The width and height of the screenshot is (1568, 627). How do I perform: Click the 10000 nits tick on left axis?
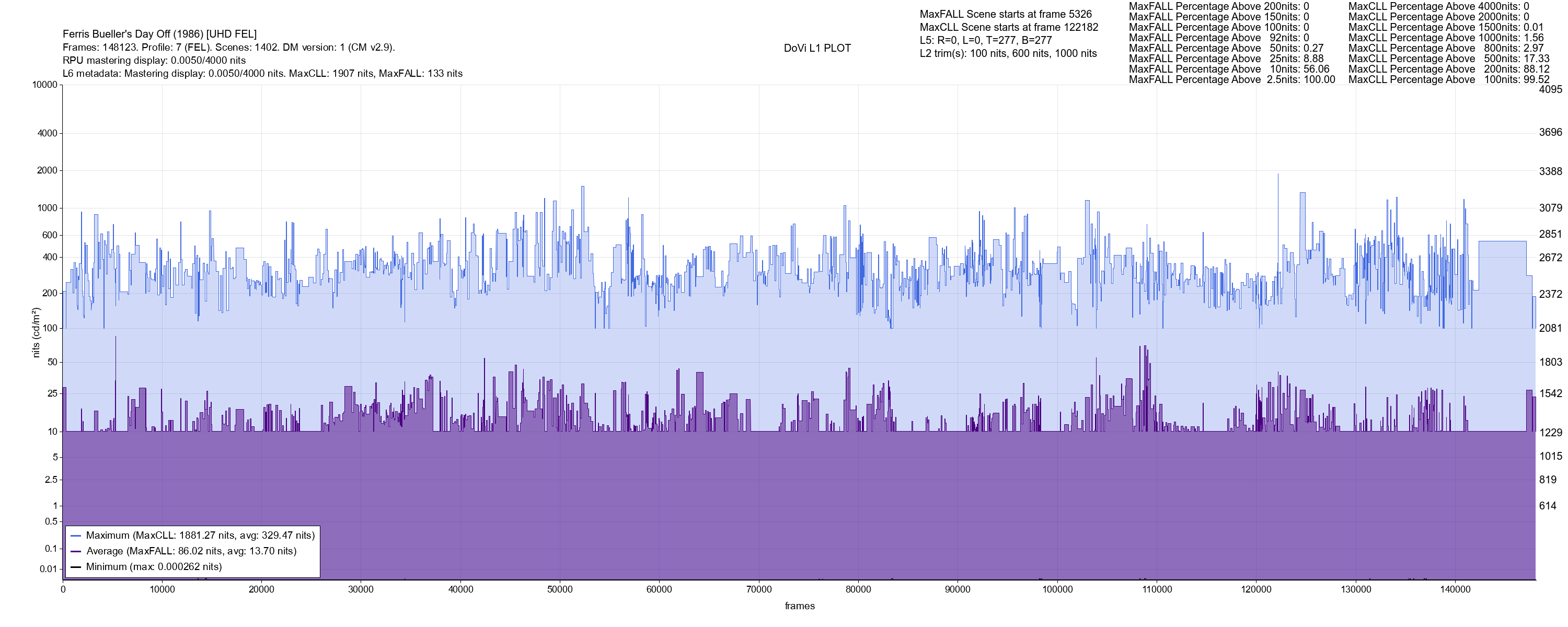pos(44,85)
